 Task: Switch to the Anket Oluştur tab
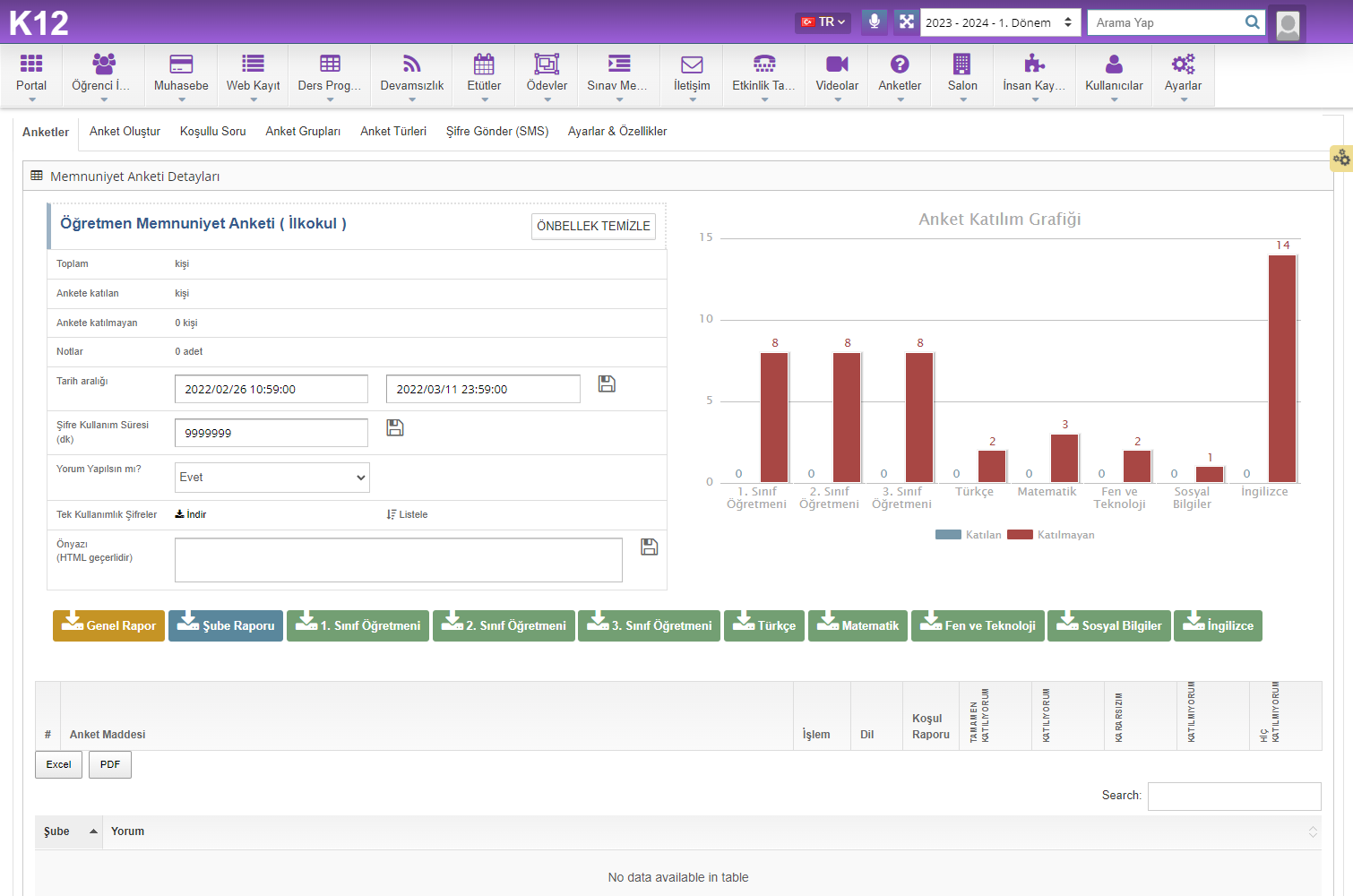coord(125,131)
